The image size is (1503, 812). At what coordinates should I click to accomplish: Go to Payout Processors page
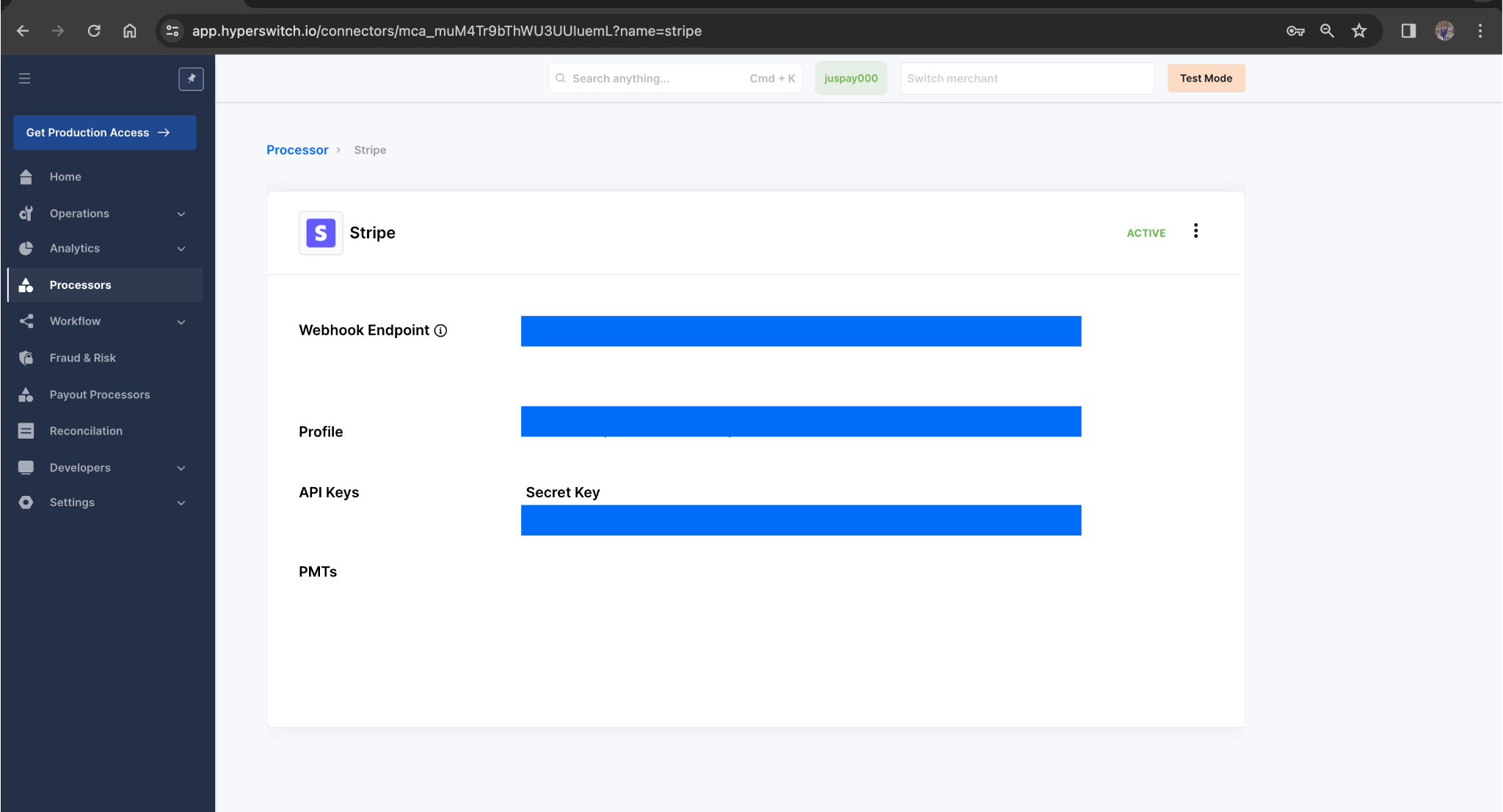point(99,395)
